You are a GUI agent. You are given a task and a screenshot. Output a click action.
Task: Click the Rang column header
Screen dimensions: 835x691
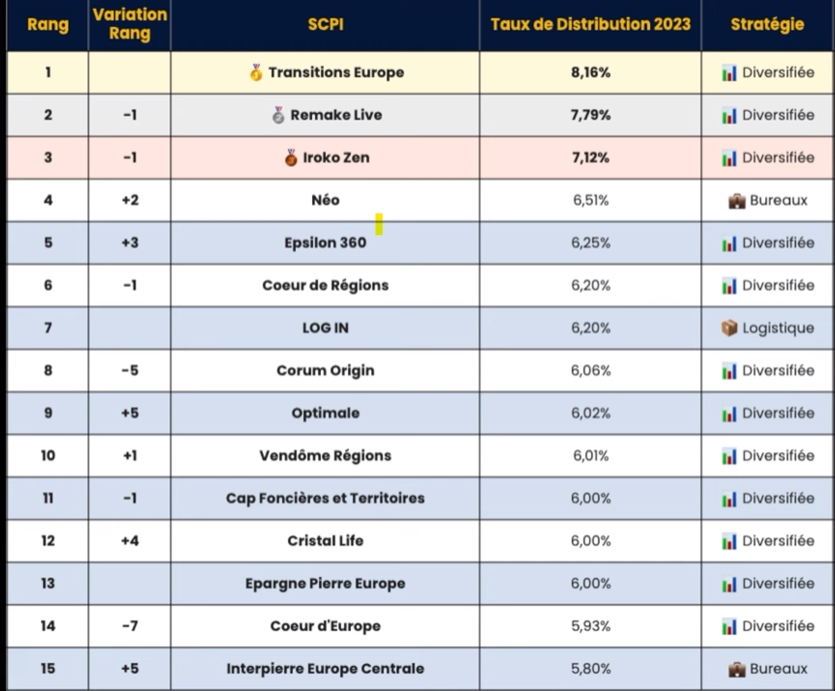click(x=48, y=25)
